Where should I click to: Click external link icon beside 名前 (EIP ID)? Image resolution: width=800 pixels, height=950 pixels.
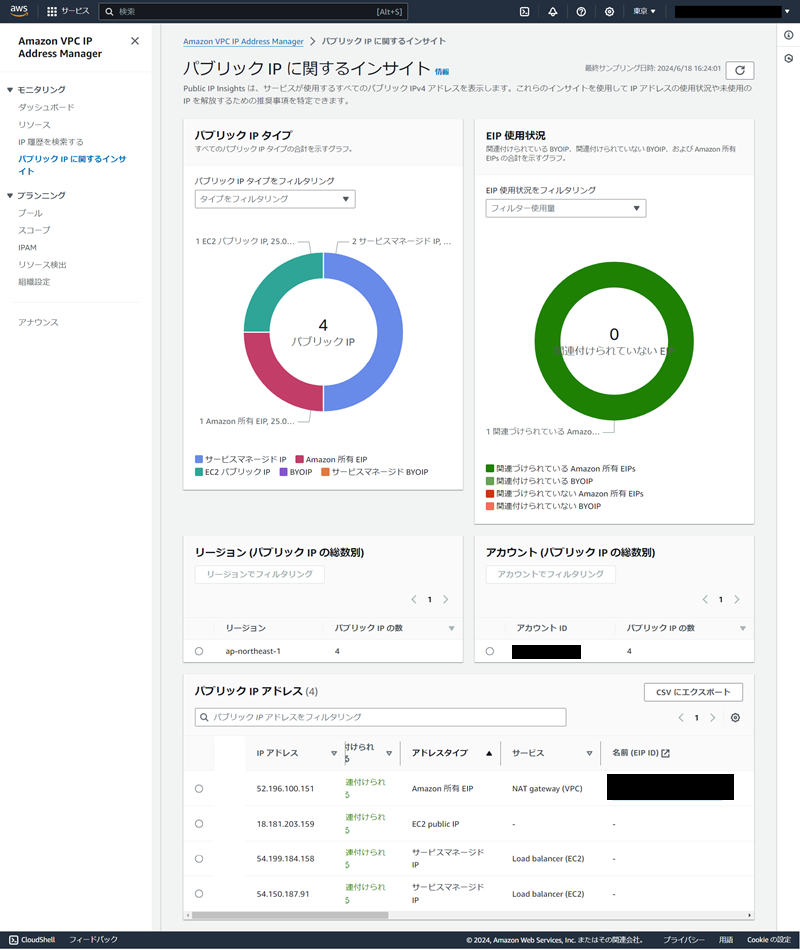pyautogui.click(x=665, y=753)
